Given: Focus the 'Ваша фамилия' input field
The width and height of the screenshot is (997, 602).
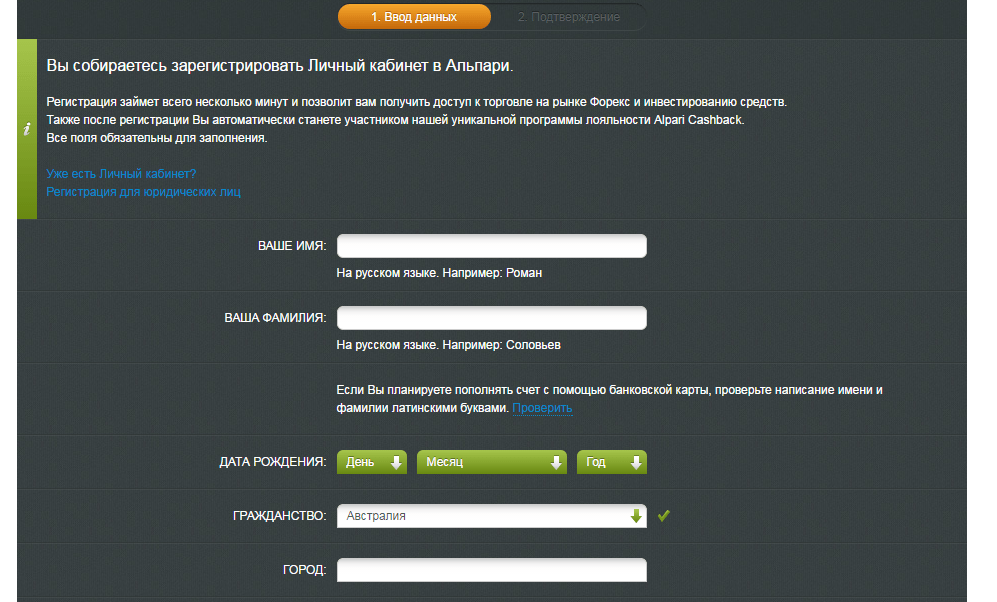Looking at the screenshot, I should (x=492, y=317).
